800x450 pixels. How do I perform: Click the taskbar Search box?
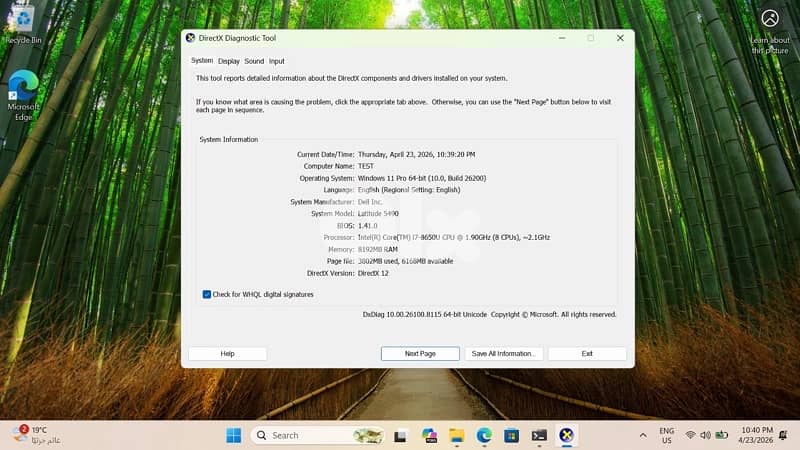pyautogui.click(x=317, y=435)
